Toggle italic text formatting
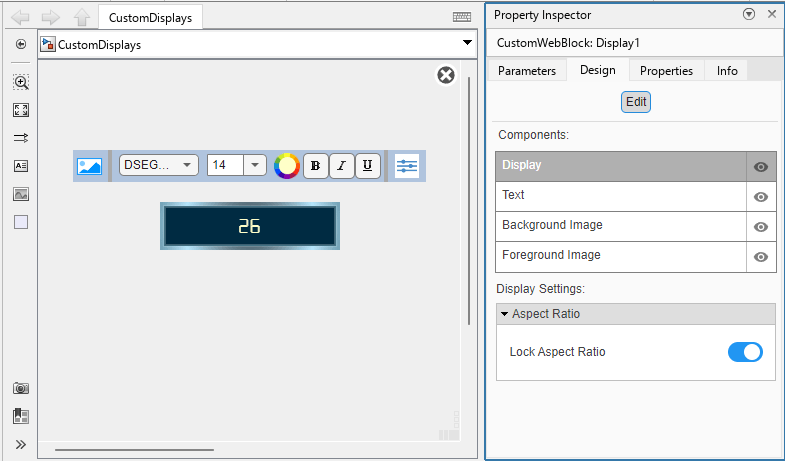This screenshot has width=785, height=461. coord(342,166)
